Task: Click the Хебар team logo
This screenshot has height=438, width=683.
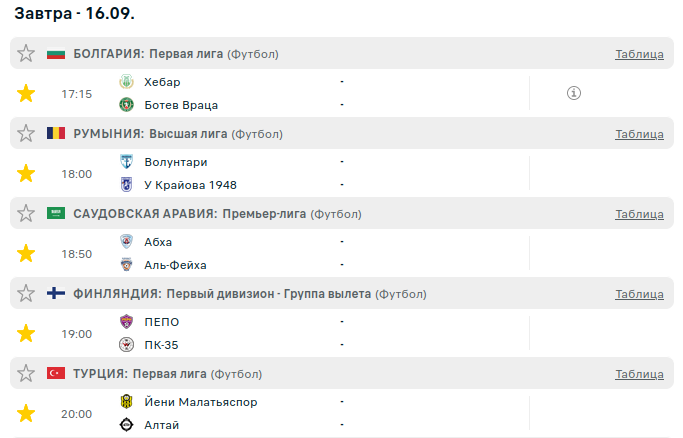Action: pyautogui.click(x=127, y=82)
